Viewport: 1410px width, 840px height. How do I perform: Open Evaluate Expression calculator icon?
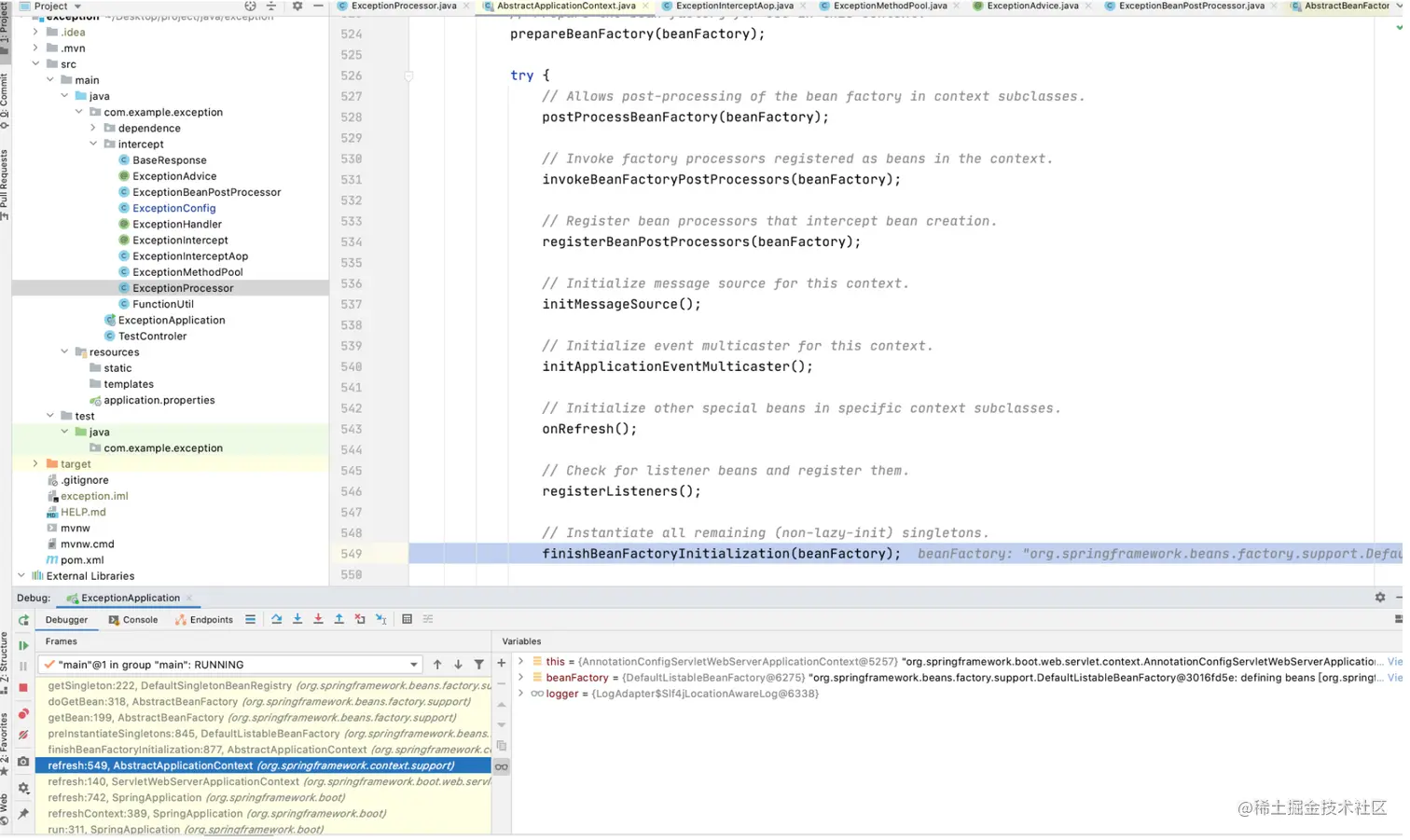[407, 619]
